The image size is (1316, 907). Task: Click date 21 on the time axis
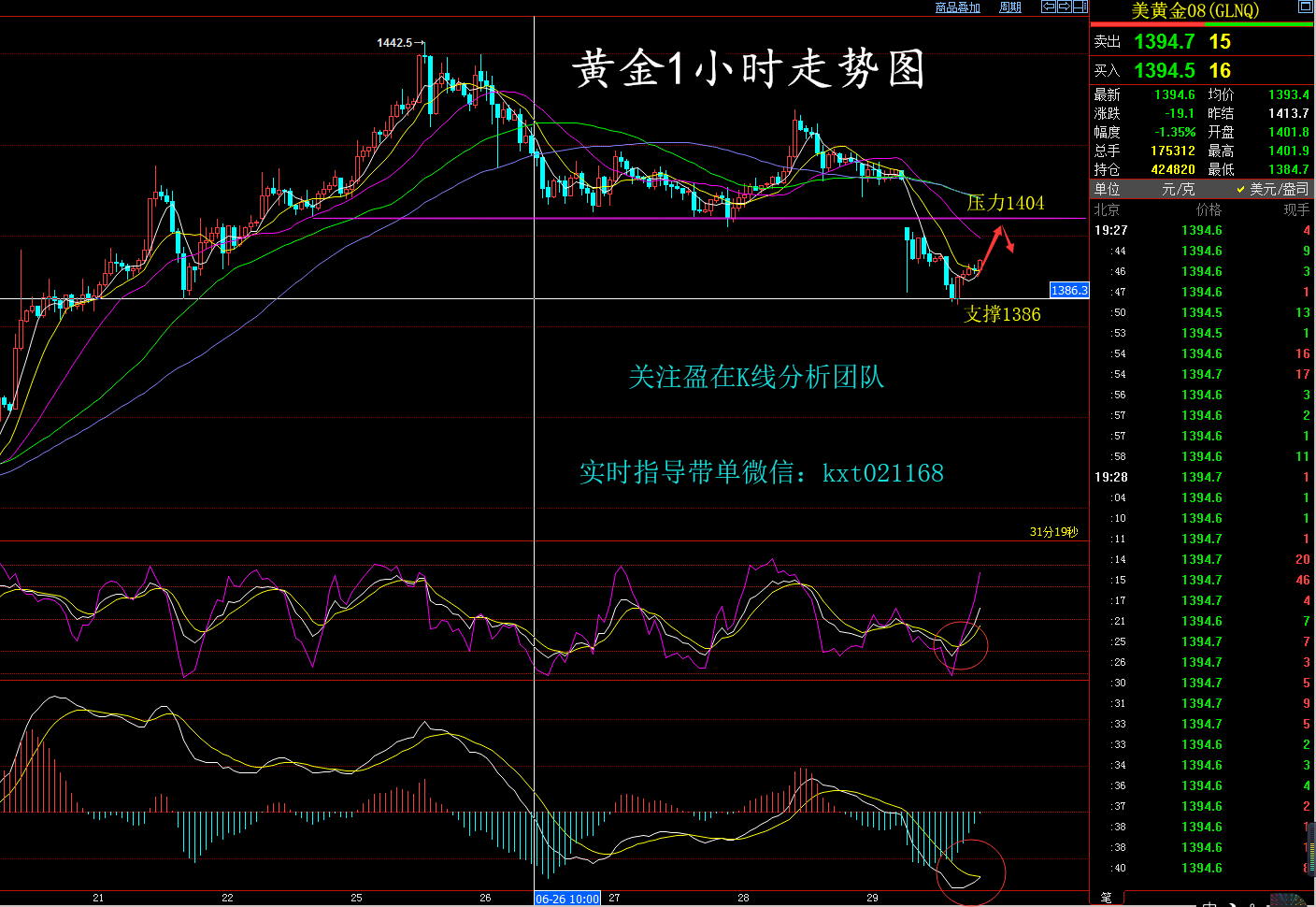point(98,898)
